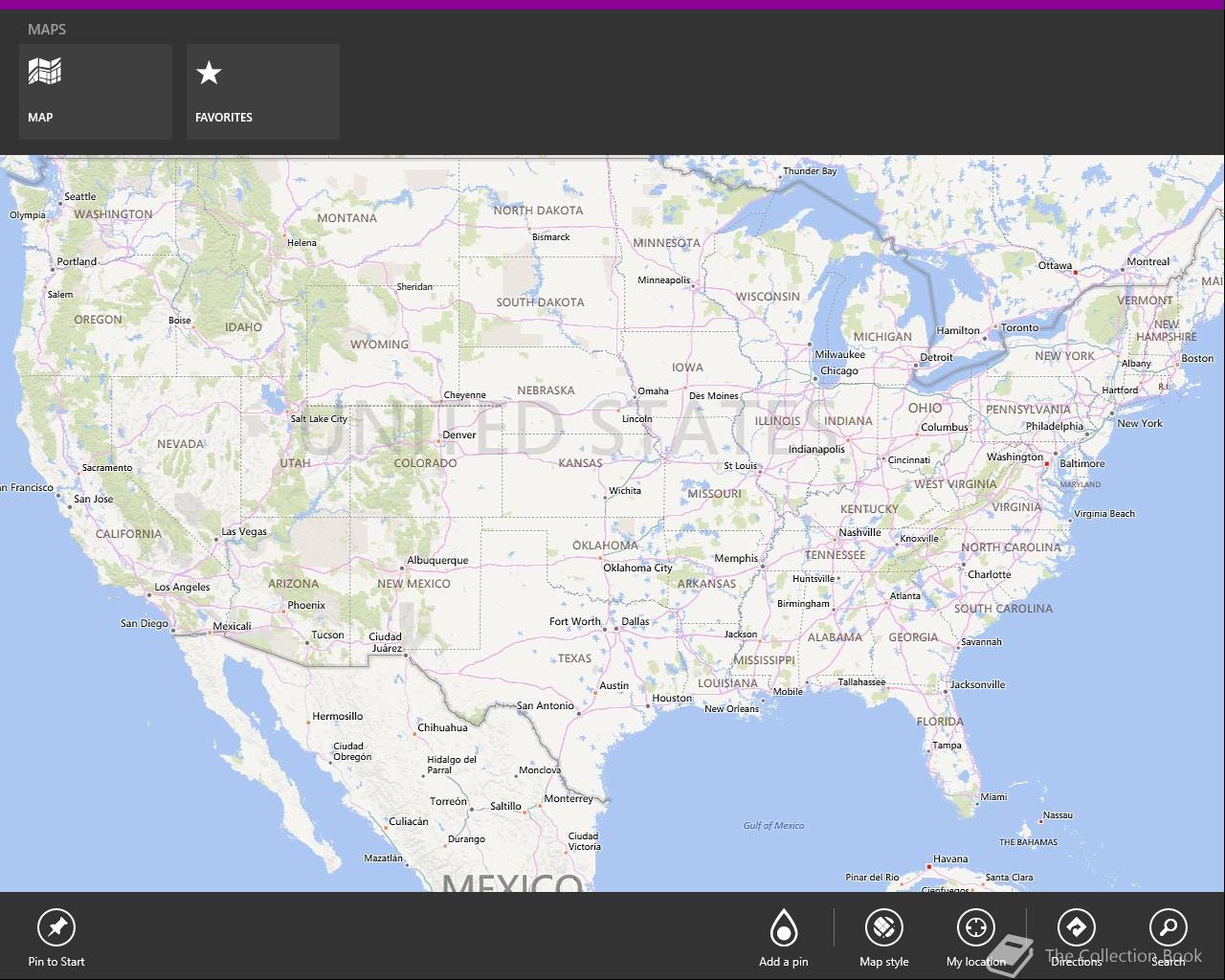
Task: Click the Toronto city label
Action: pyautogui.click(x=1020, y=327)
